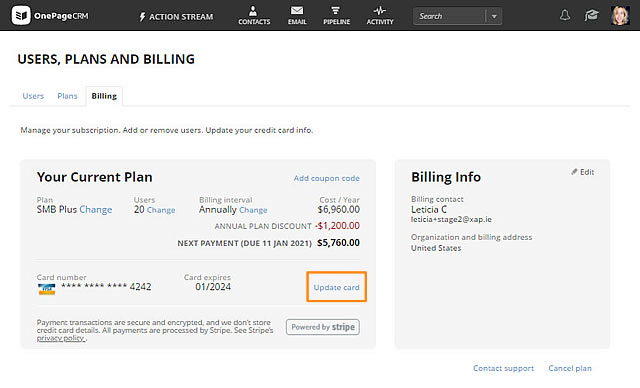The height and width of the screenshot is (388, 640).
Task: Open notifications bell
Action: pos(565,16)
